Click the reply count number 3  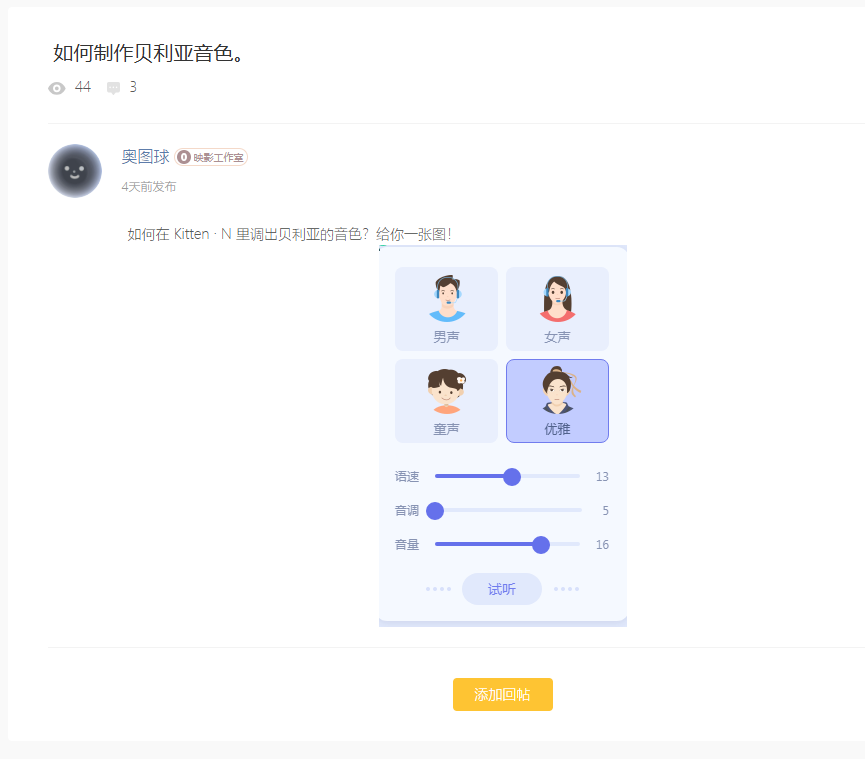pyautogui.click(x=133, y=87)
